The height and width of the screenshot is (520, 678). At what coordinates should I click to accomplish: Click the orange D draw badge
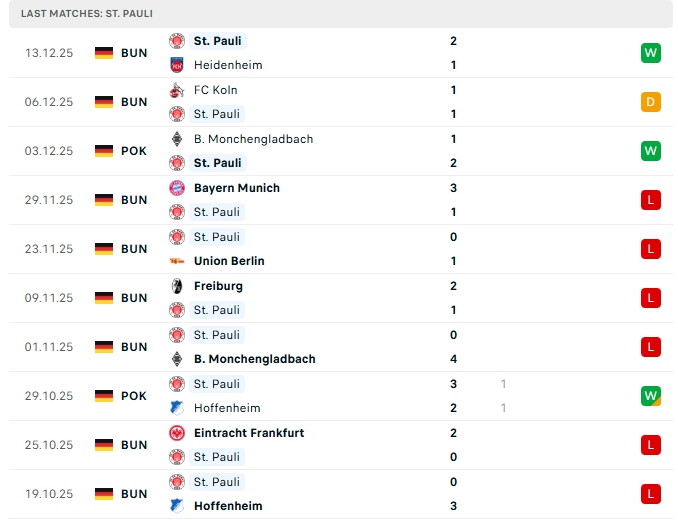click(651, 101)
